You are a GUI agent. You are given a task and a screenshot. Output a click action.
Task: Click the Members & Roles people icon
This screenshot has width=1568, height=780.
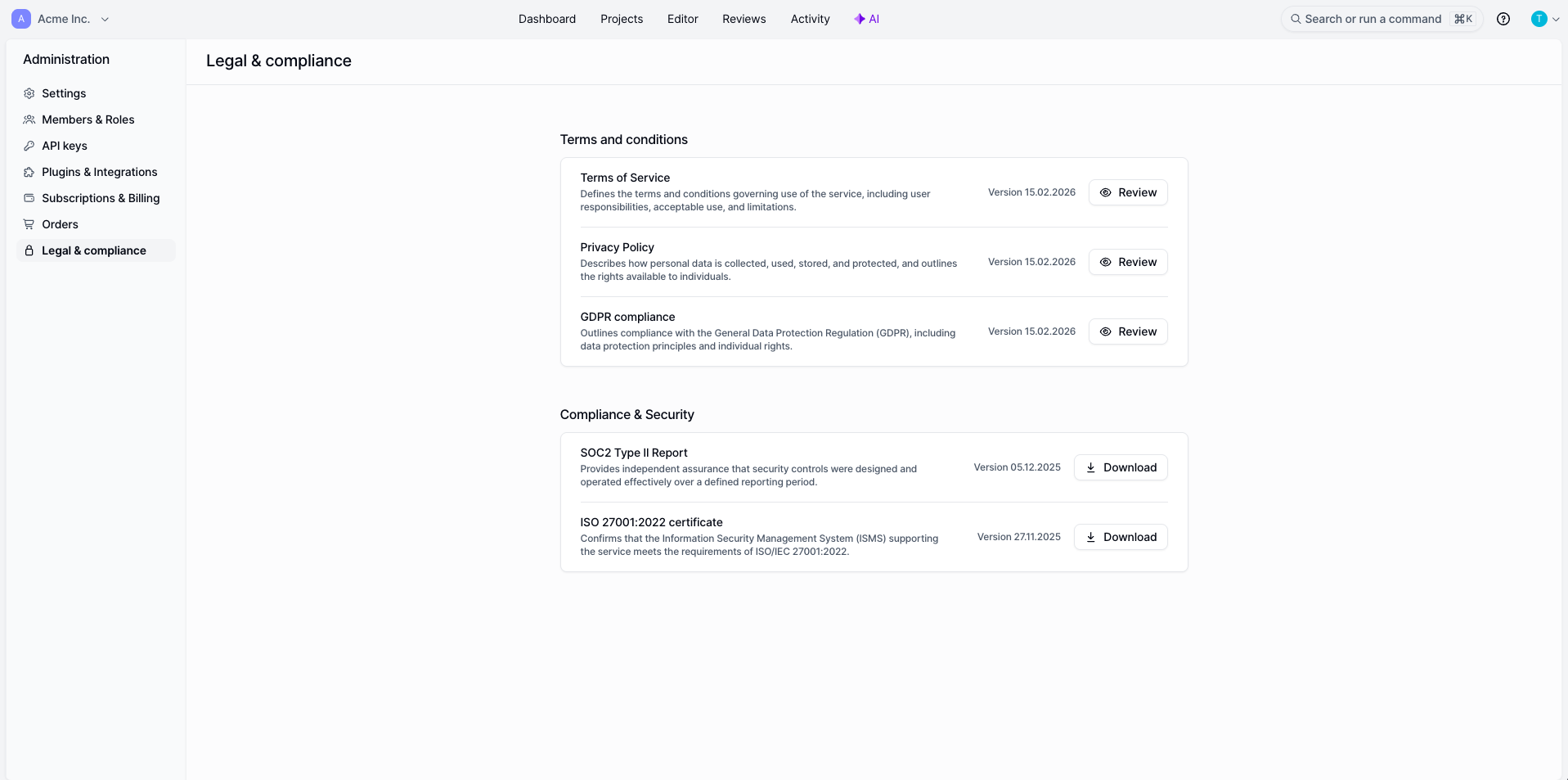click(x=29, y=119)
